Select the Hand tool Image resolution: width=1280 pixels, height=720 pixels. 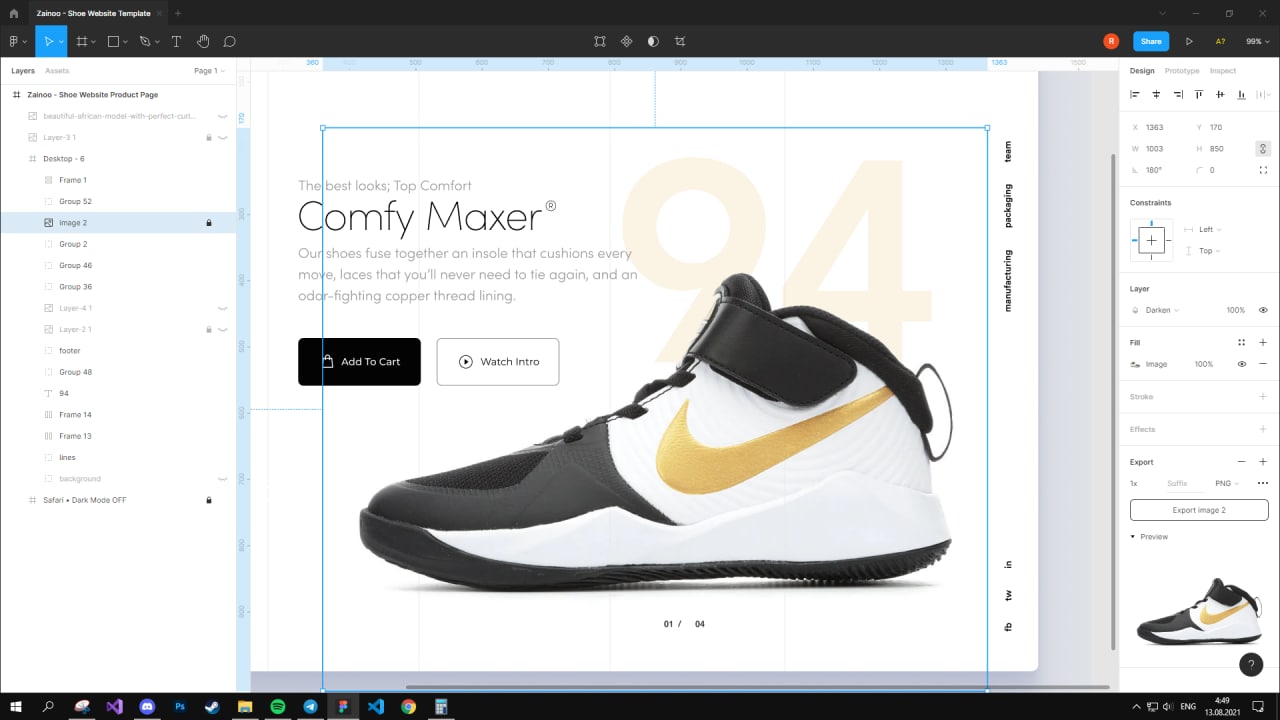click(x=203, y=42)
